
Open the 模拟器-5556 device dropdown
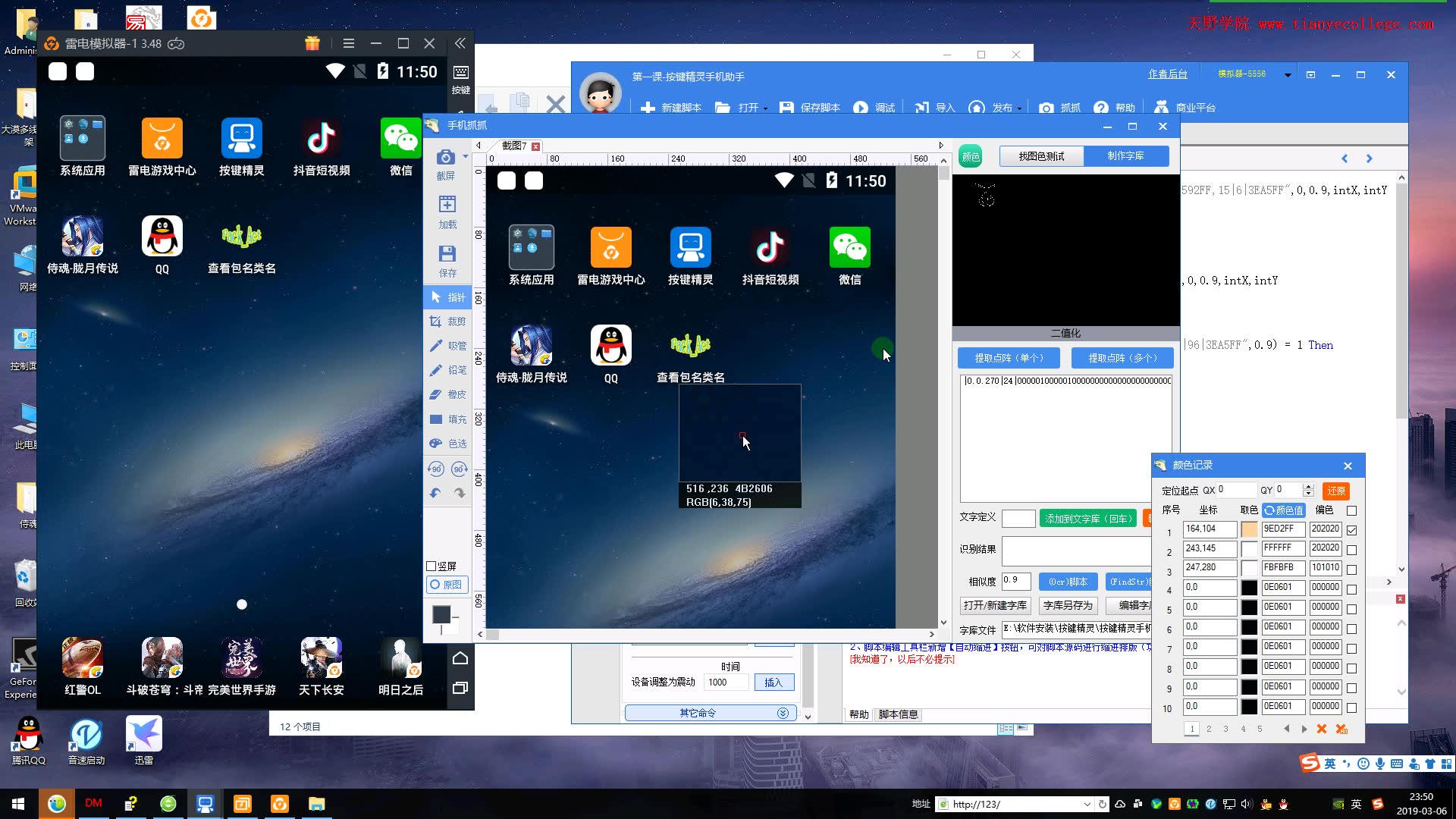(x=1288, y=75)
